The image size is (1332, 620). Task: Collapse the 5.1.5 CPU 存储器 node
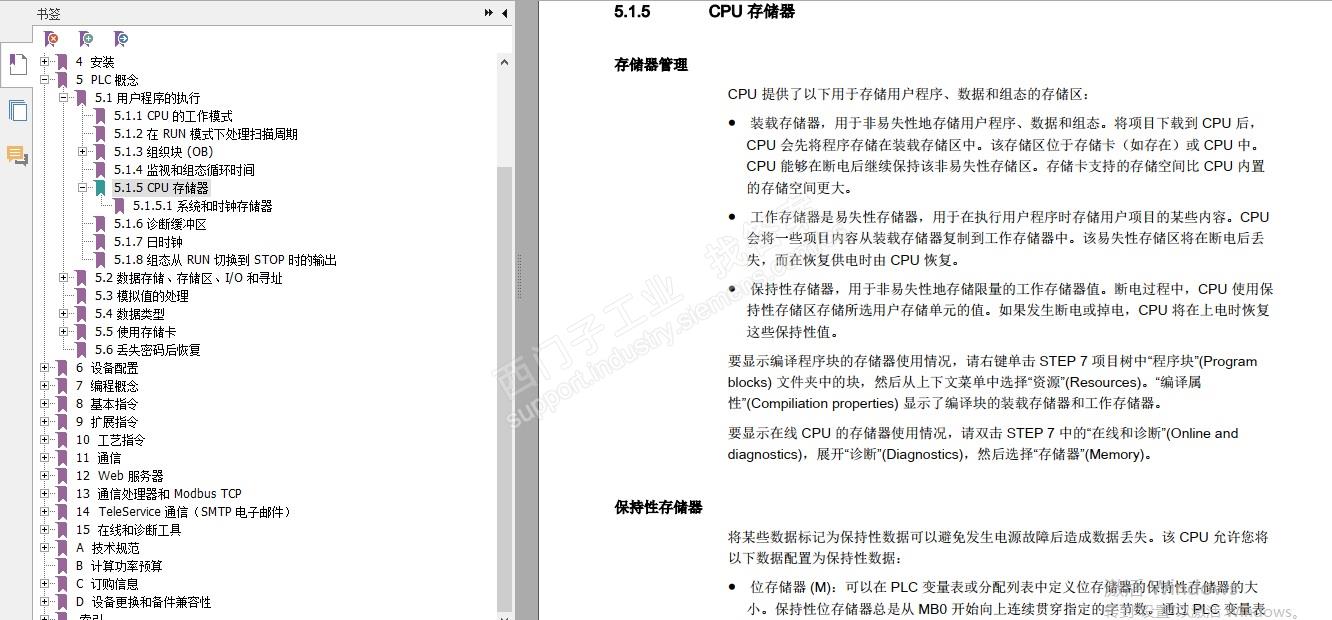click(x=82, y=188)
